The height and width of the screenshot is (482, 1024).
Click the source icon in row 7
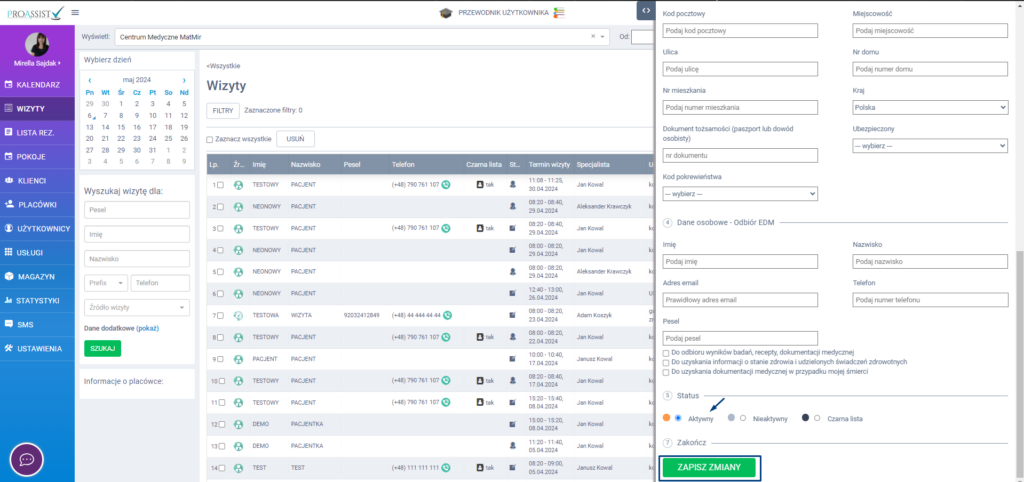[x=238, y=315]
